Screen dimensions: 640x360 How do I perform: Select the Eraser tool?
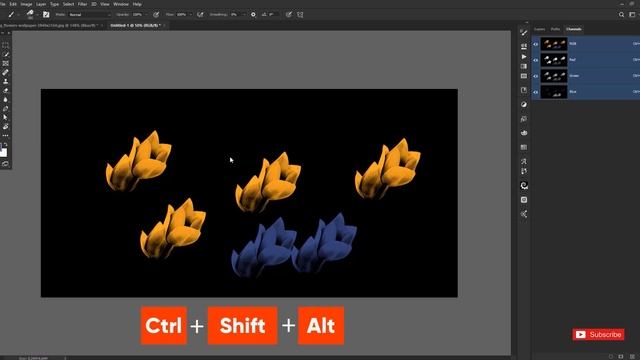[5, 90]
